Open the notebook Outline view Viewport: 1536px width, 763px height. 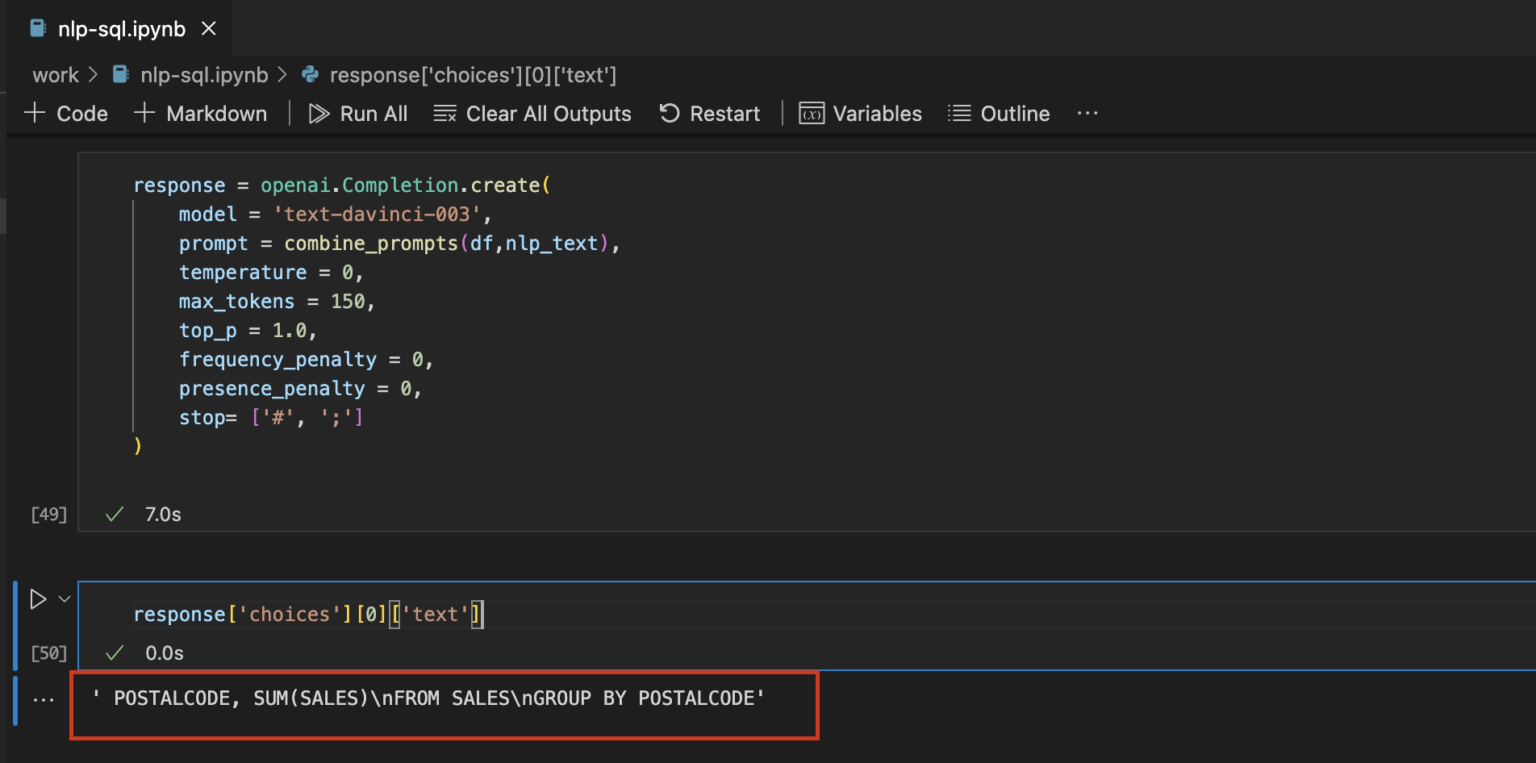pyautogui.click(x=998, y=113)
